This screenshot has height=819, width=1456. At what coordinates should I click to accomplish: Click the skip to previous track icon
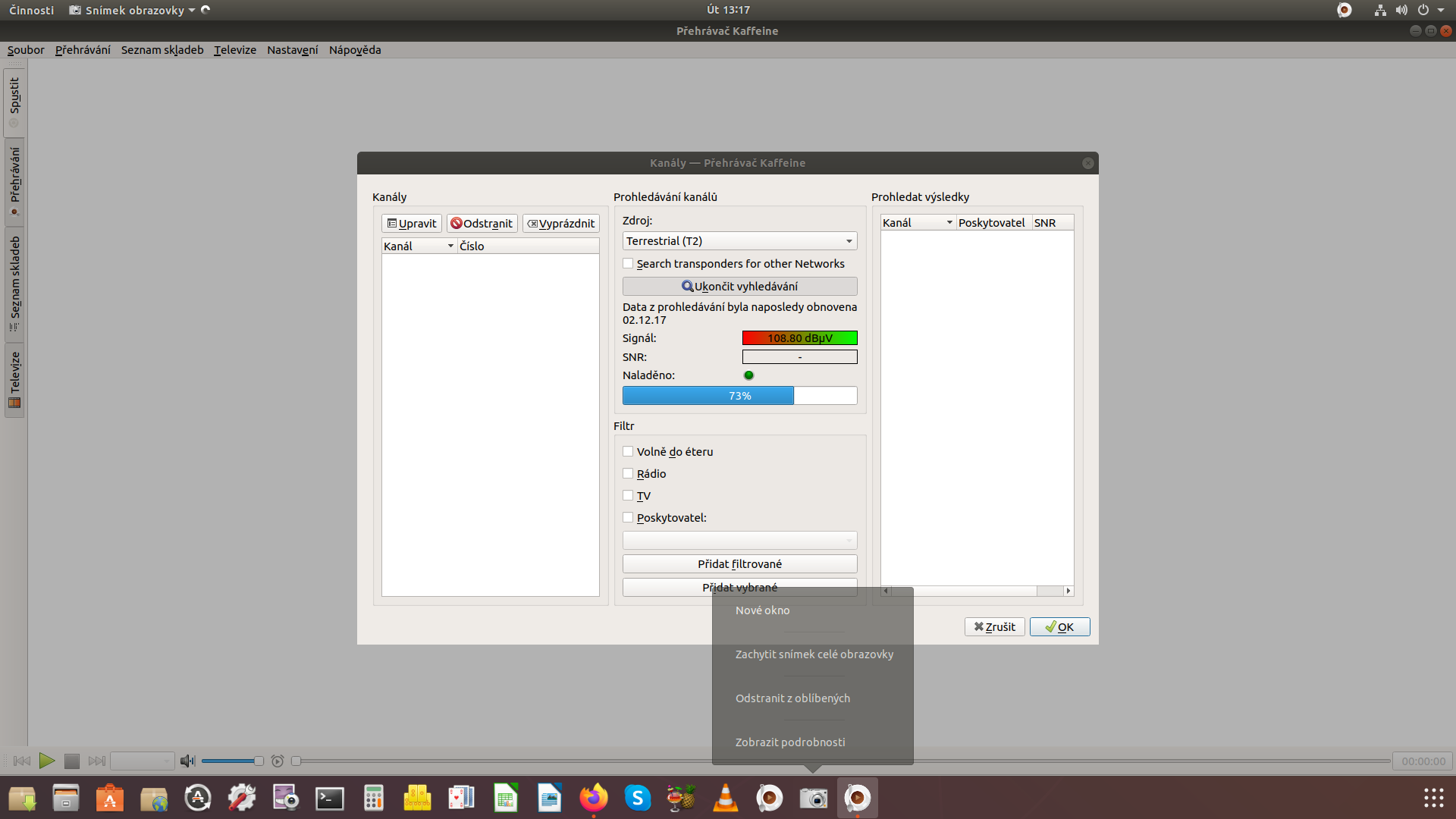(22, 761)
